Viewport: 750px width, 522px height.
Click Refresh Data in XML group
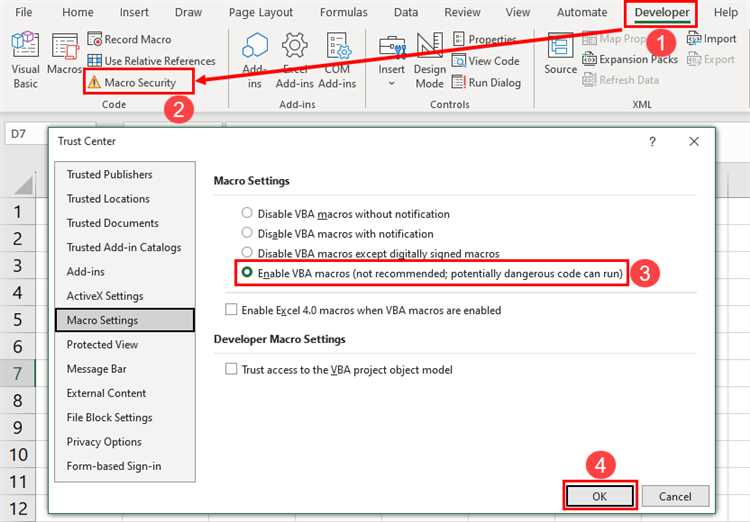tap(621, 80)
